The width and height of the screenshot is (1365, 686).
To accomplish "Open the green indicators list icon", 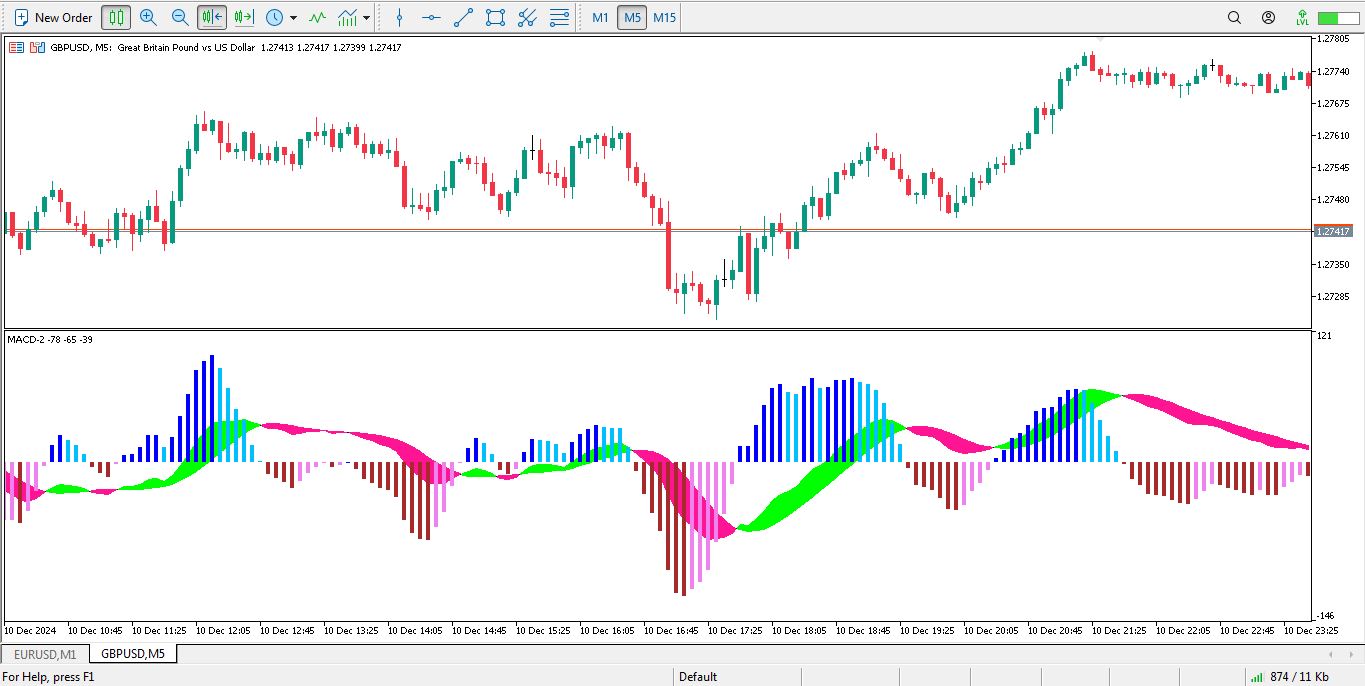I will pyautogui.click(x=317, y=17).
